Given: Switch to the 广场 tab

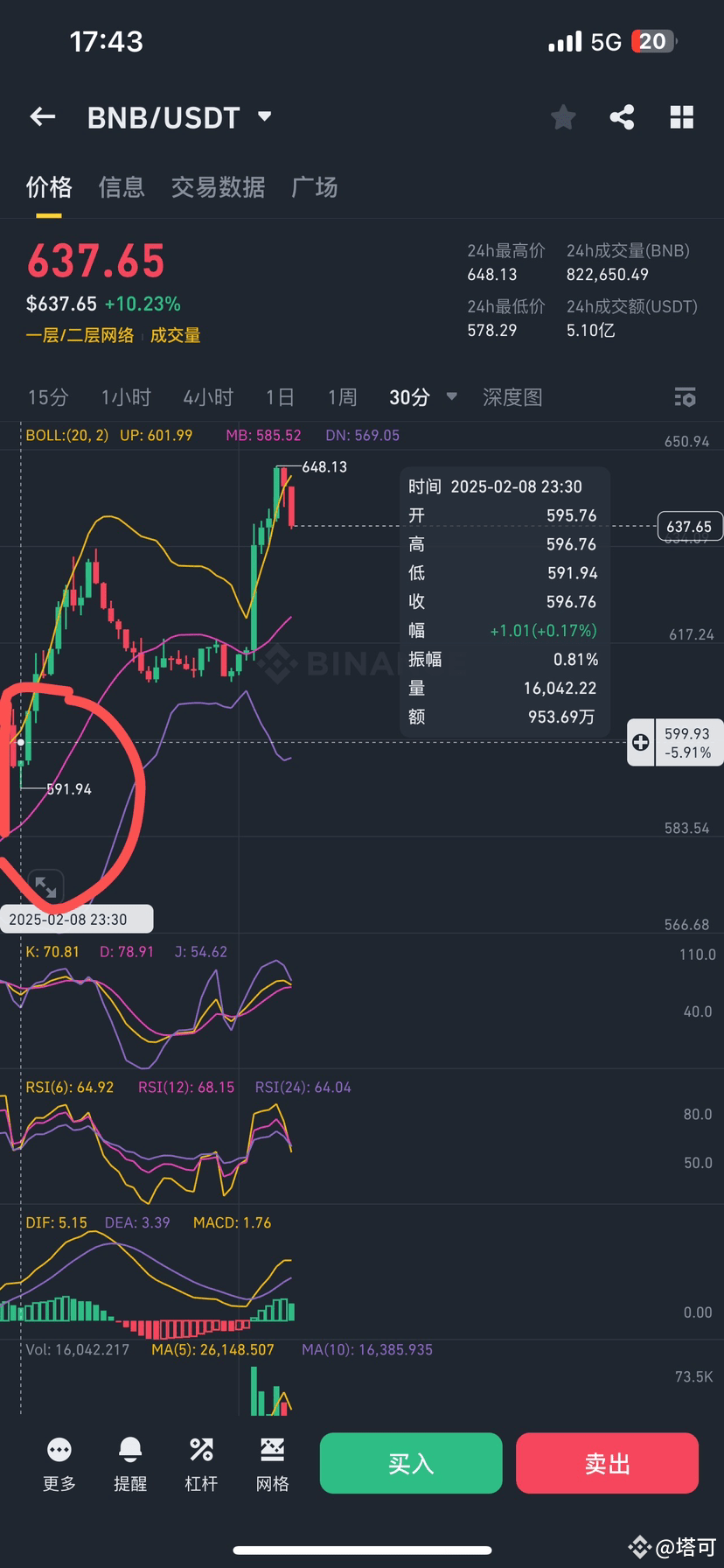Looking at the screenshot, I should pos(314,187).
